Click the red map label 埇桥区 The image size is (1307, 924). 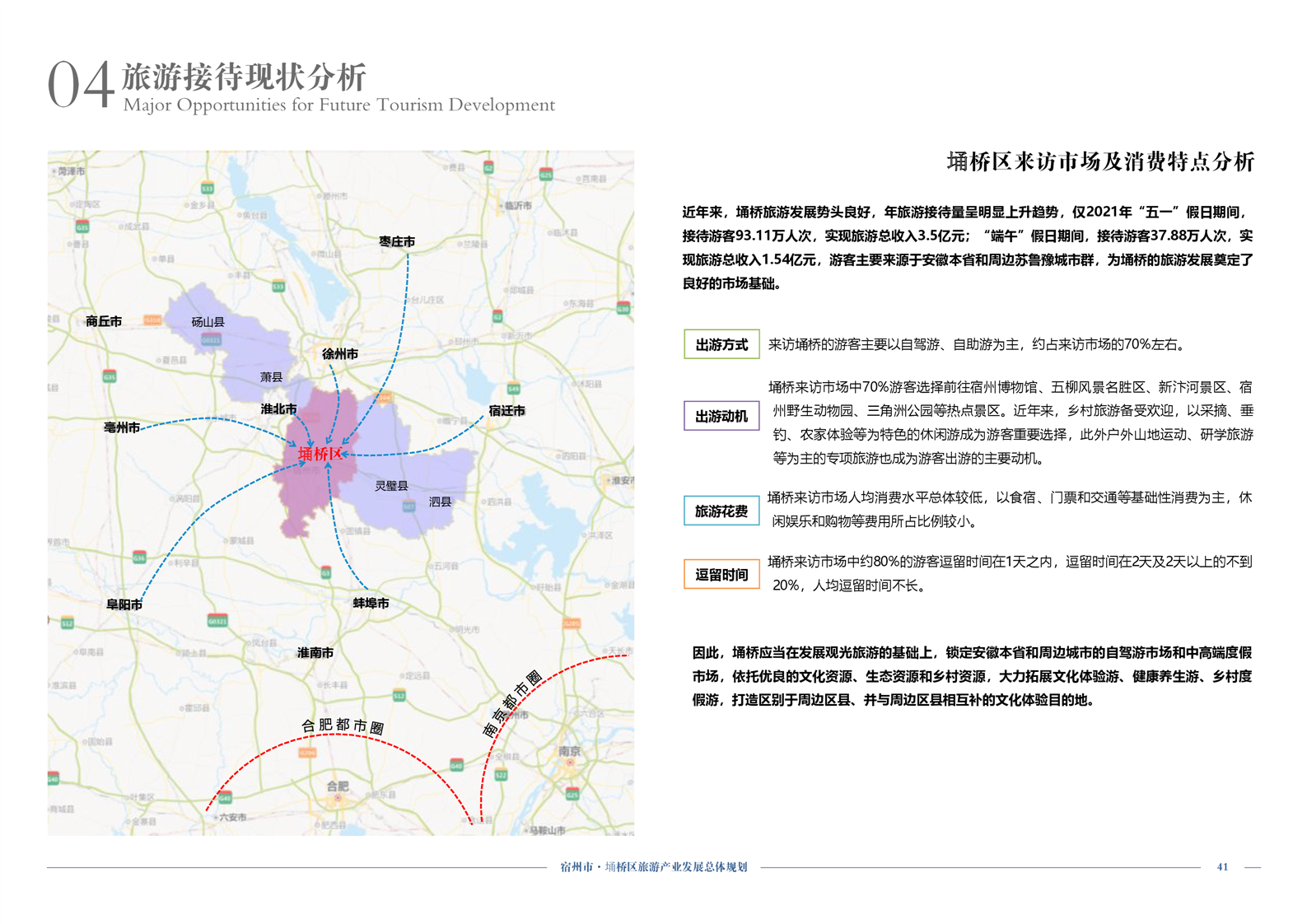[320, 453]
